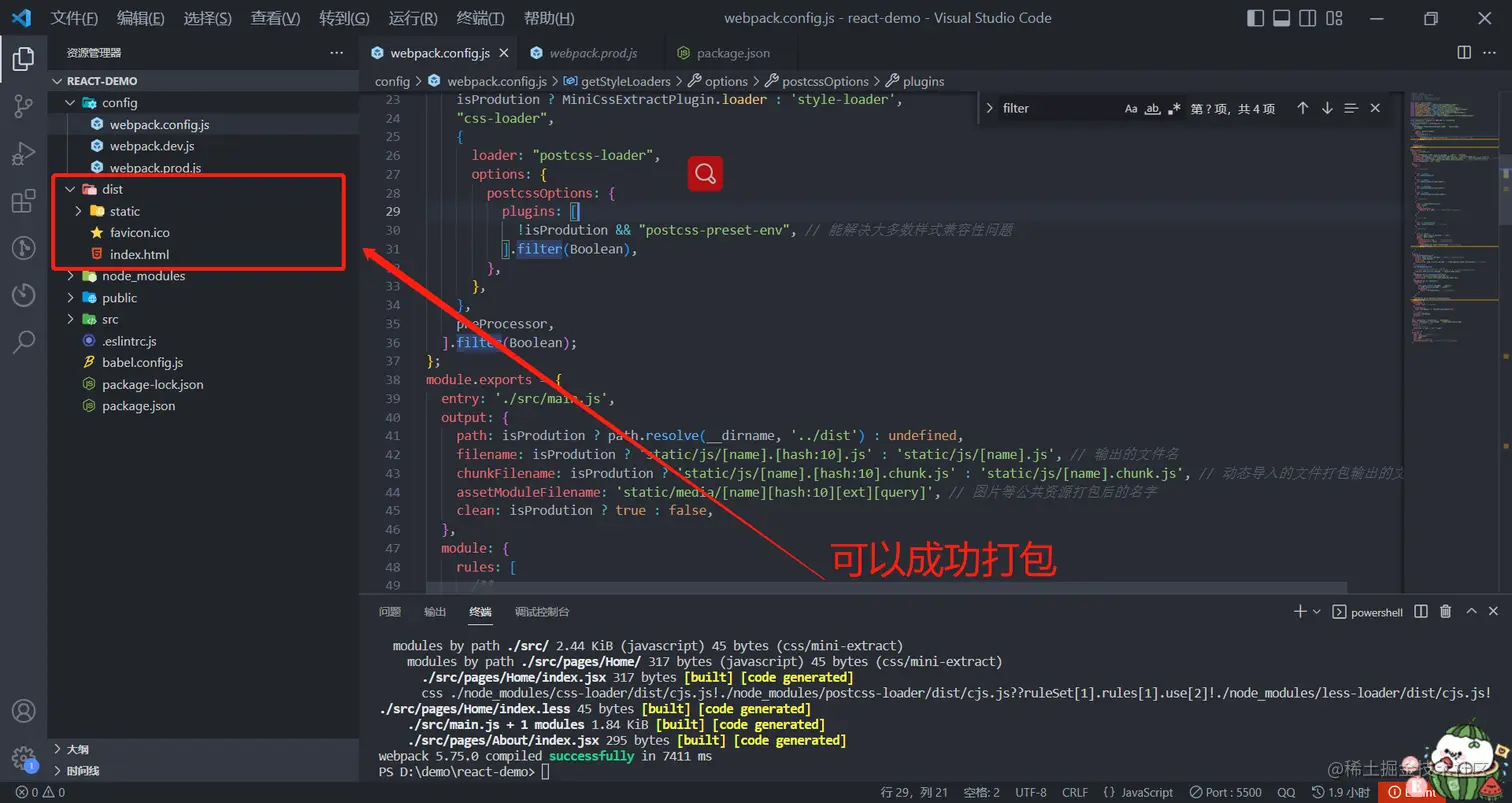Toggle secondary side bar visibility

1307,18
